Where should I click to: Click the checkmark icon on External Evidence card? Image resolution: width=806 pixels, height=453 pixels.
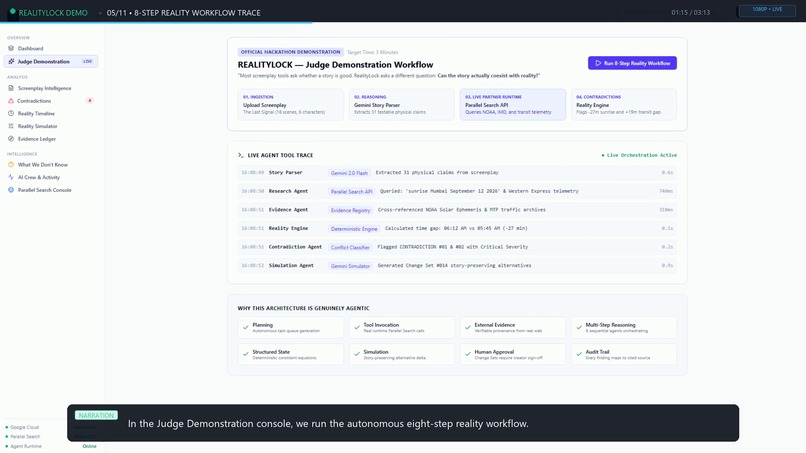click(x=468, y=328)
